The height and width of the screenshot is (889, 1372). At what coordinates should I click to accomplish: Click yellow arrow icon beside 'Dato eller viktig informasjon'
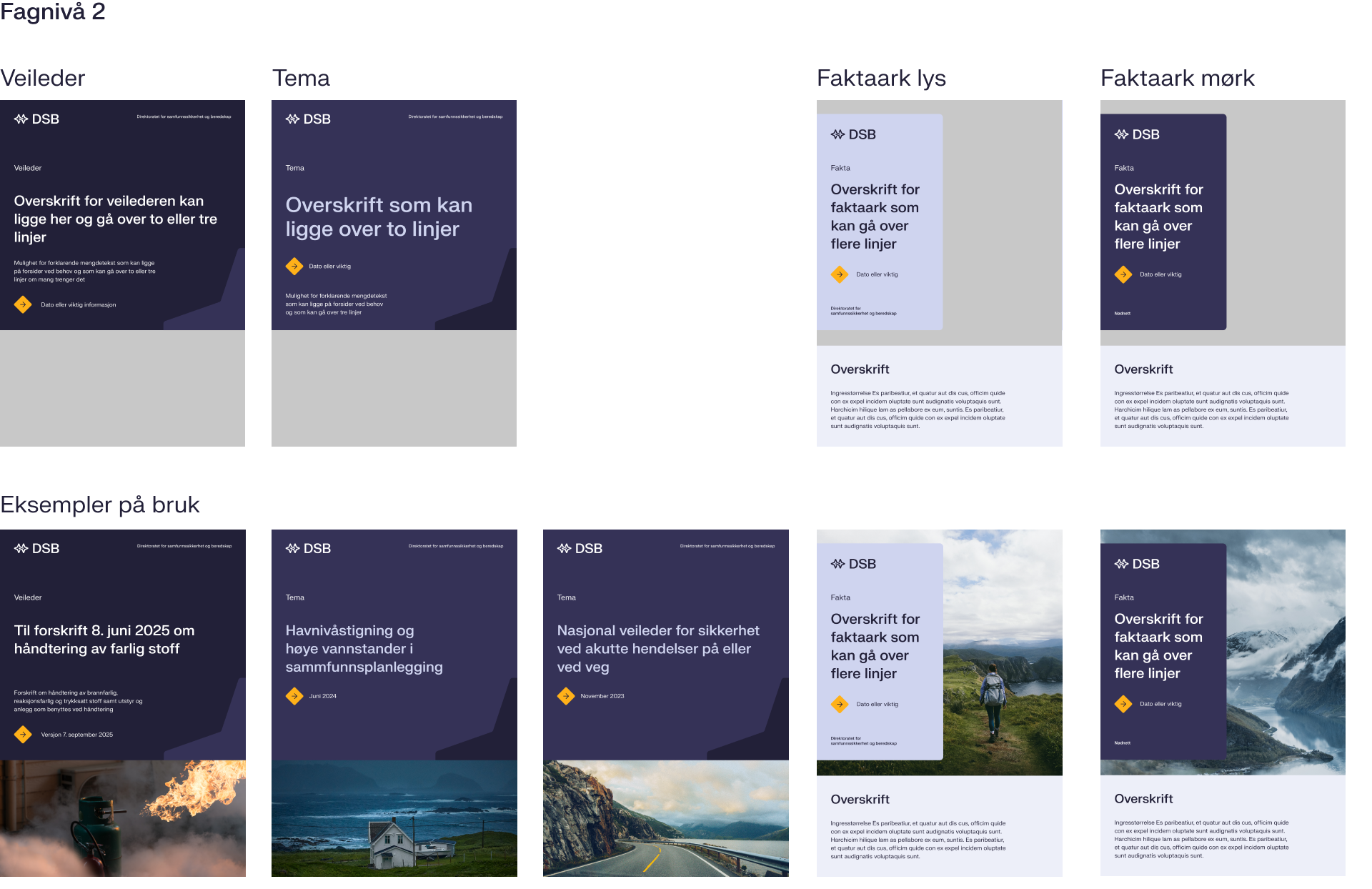[x=23, y=304]
